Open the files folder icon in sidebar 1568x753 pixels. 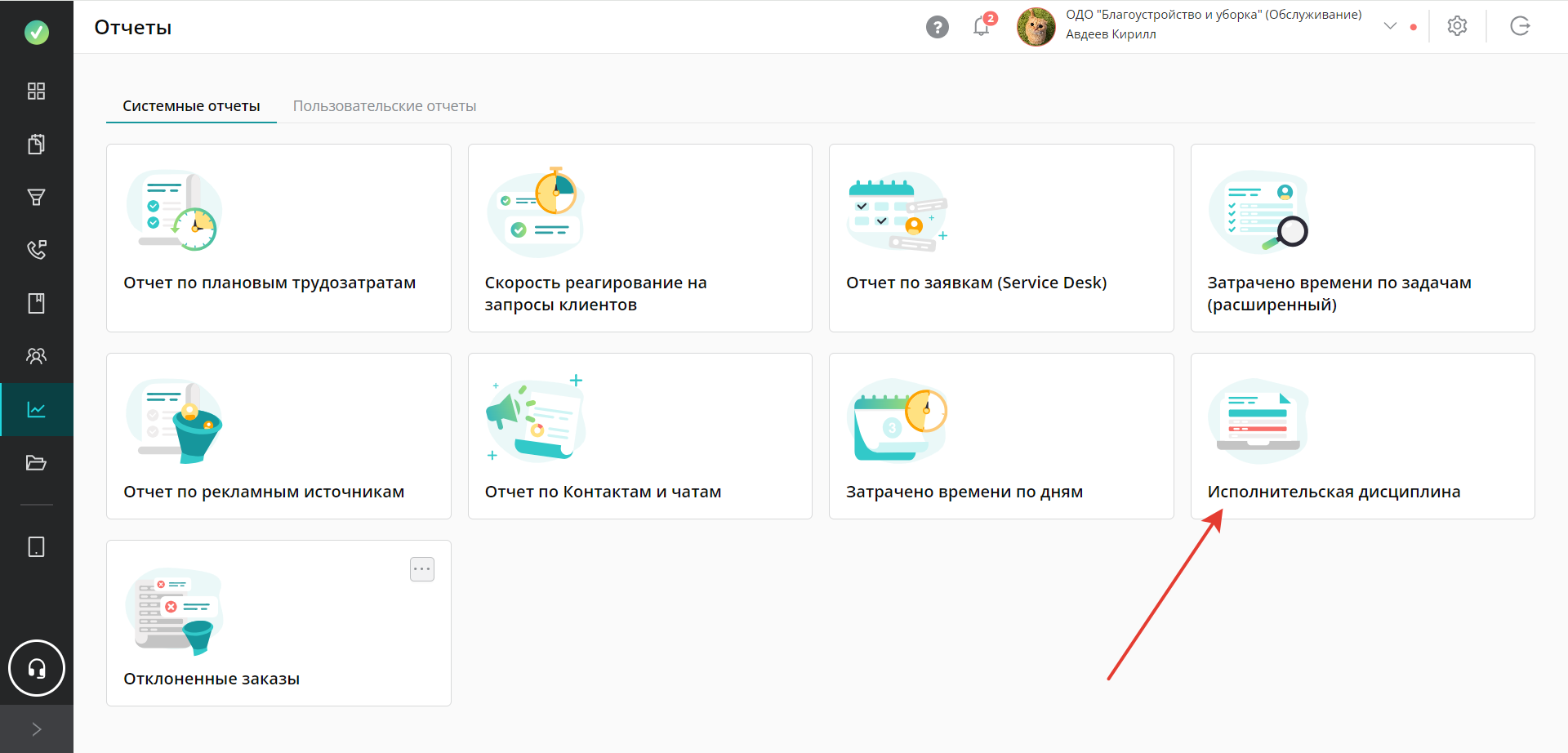tap(37, 462)
